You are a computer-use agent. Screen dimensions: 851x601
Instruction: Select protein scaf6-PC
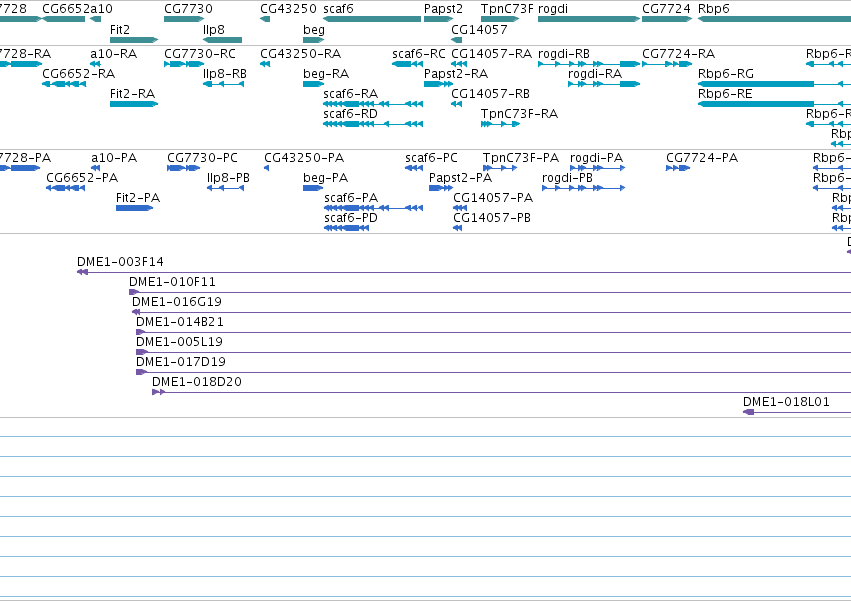pos(414,168)
